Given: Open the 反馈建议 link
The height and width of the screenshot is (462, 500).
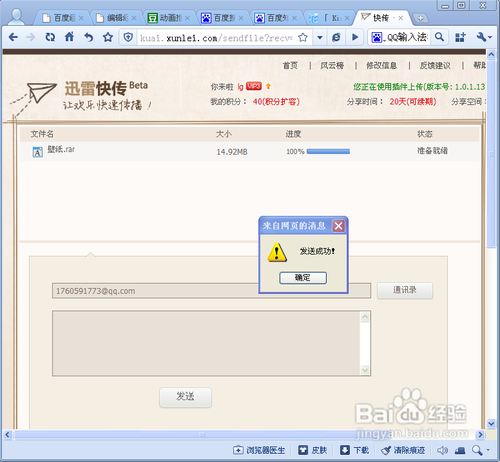Looking at the screenshot, I should point(435,65).
